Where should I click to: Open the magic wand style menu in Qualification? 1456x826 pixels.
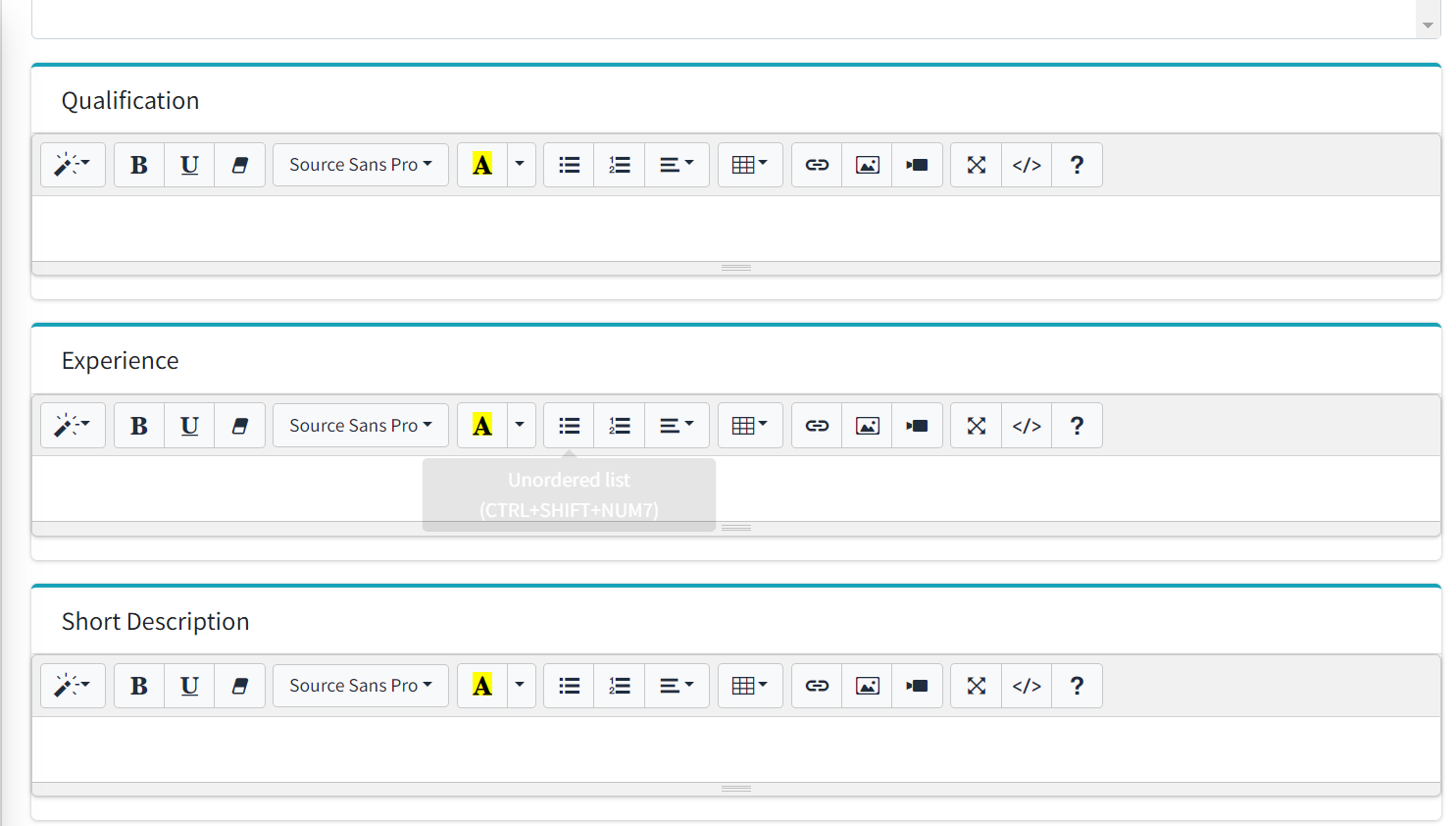[73, 165]
